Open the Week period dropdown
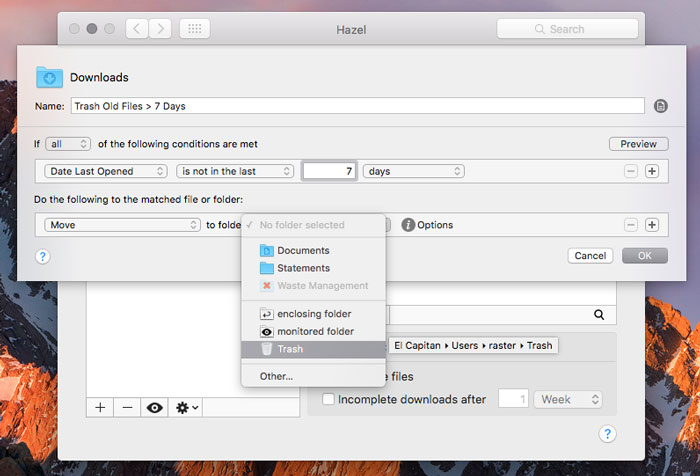Viewport: 700px width, 476px height. tap(568, 400)
